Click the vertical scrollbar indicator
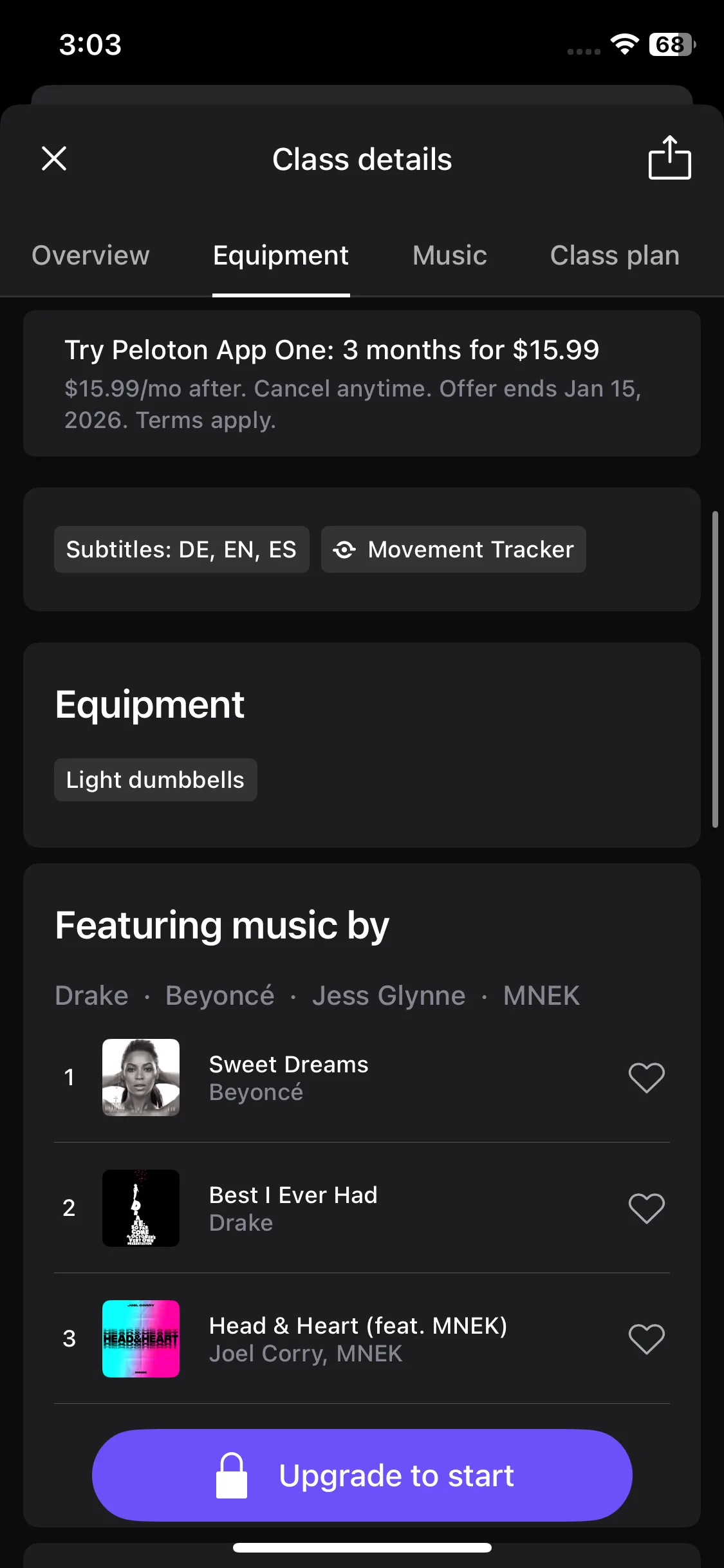Image resolution: width=724 pixels, height=1568 pixels. click(x=715, y=669)
